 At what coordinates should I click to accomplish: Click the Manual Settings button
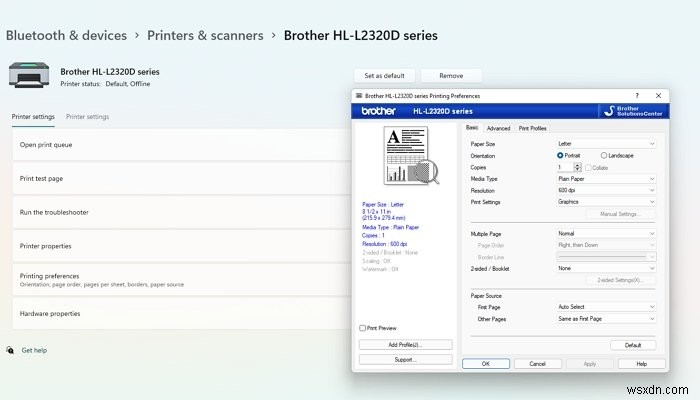click(x=621, y=214)
